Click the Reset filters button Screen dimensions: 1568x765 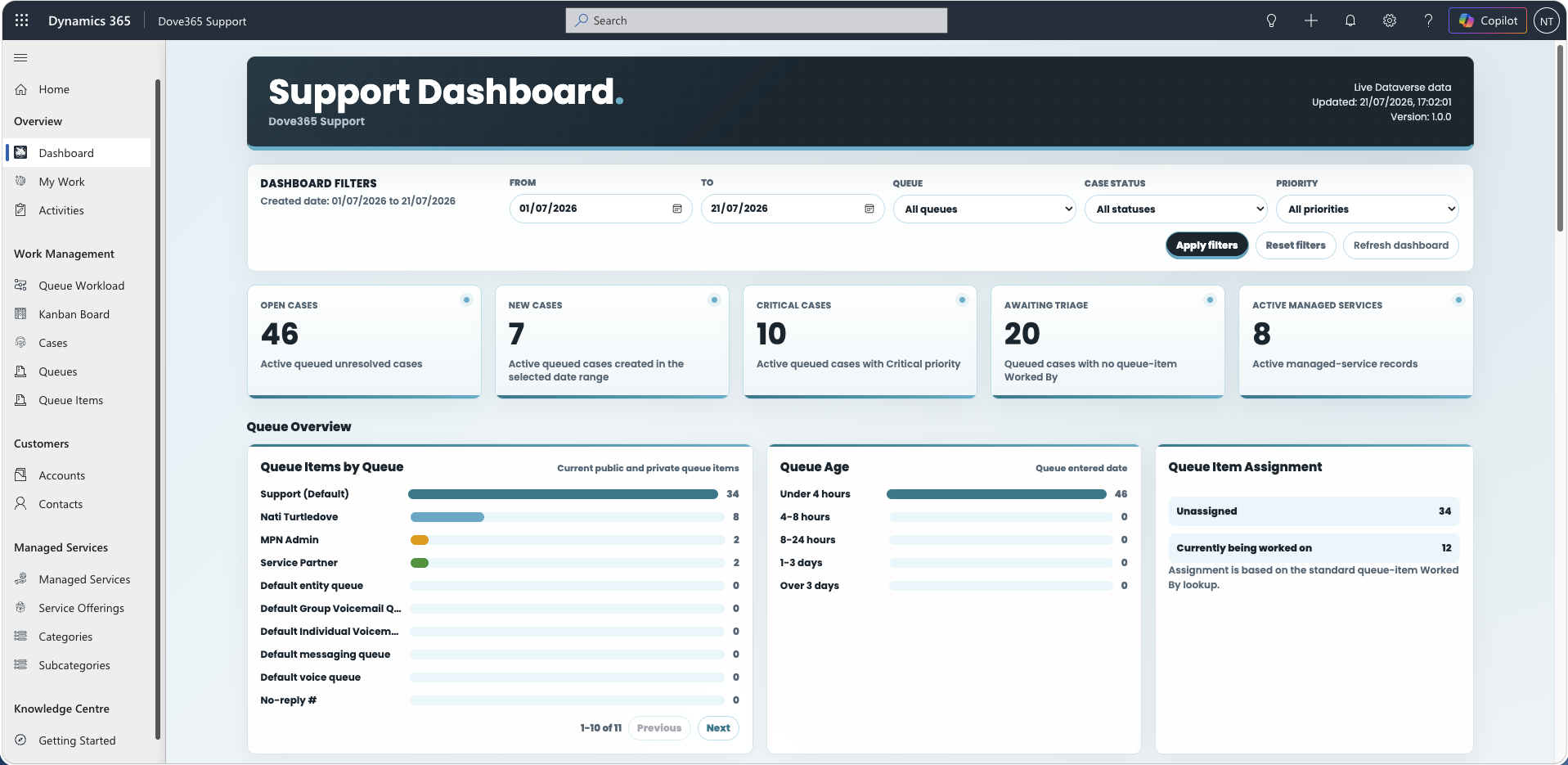coord(1296,245)
